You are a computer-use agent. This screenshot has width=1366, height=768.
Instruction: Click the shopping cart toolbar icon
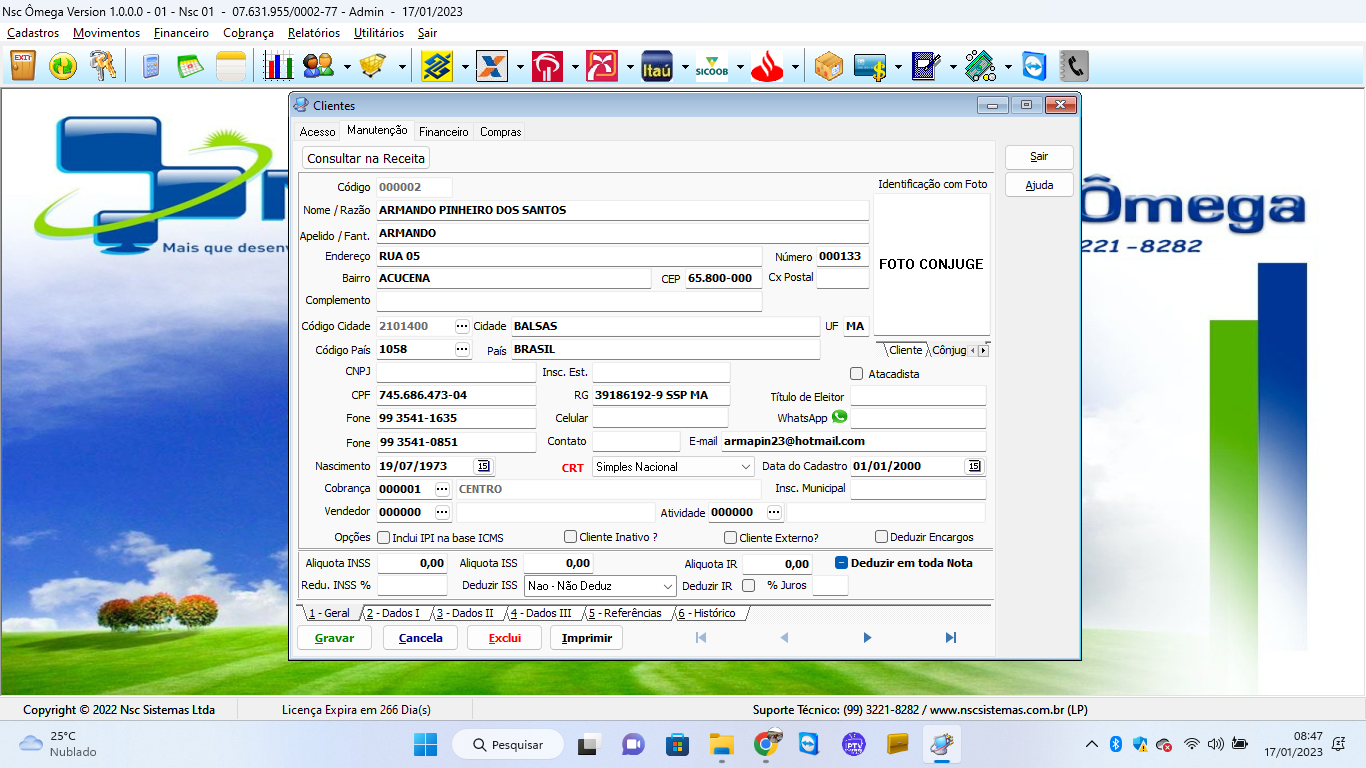373,67
